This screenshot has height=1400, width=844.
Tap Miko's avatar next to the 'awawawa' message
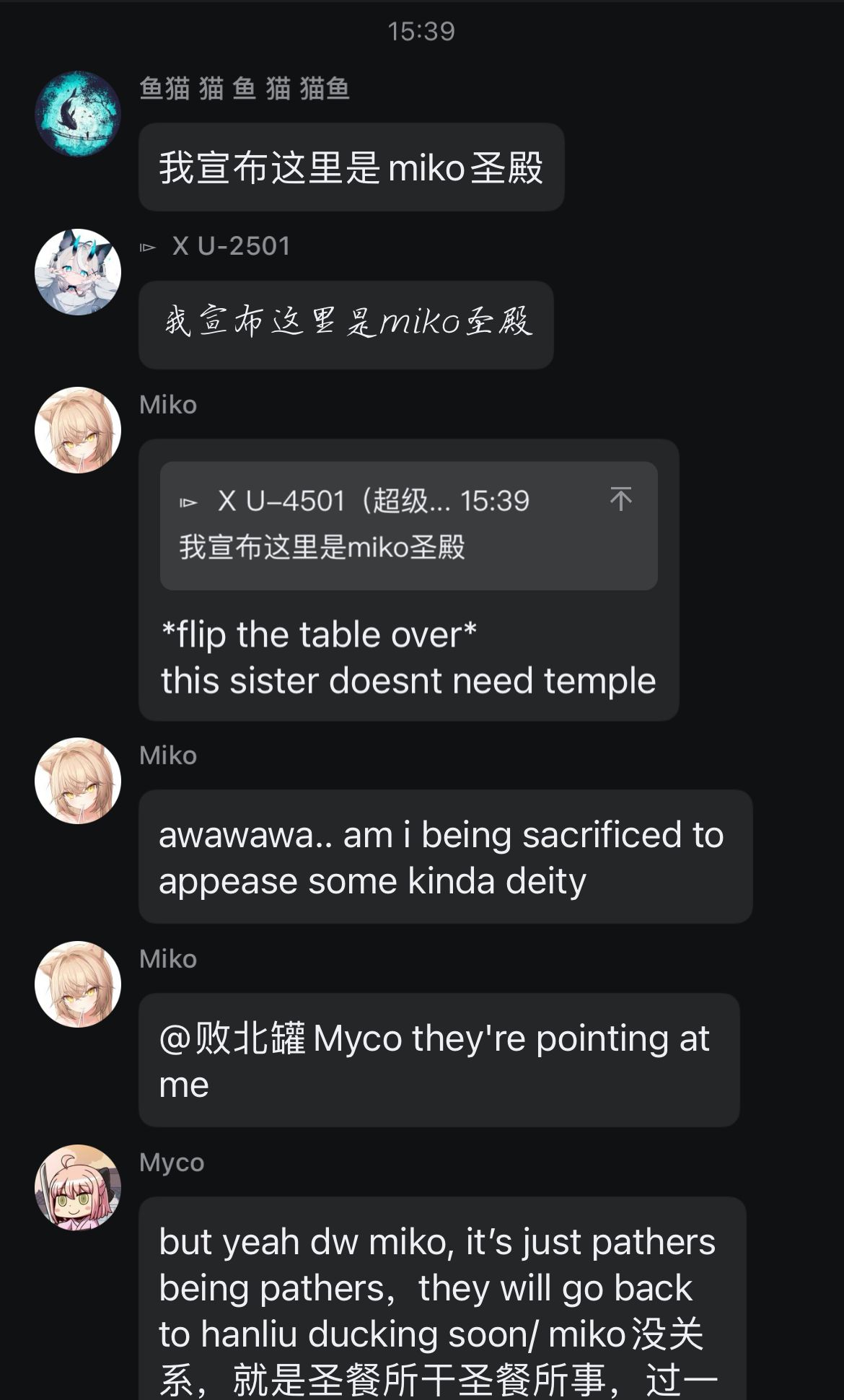(x=78, y=780)
